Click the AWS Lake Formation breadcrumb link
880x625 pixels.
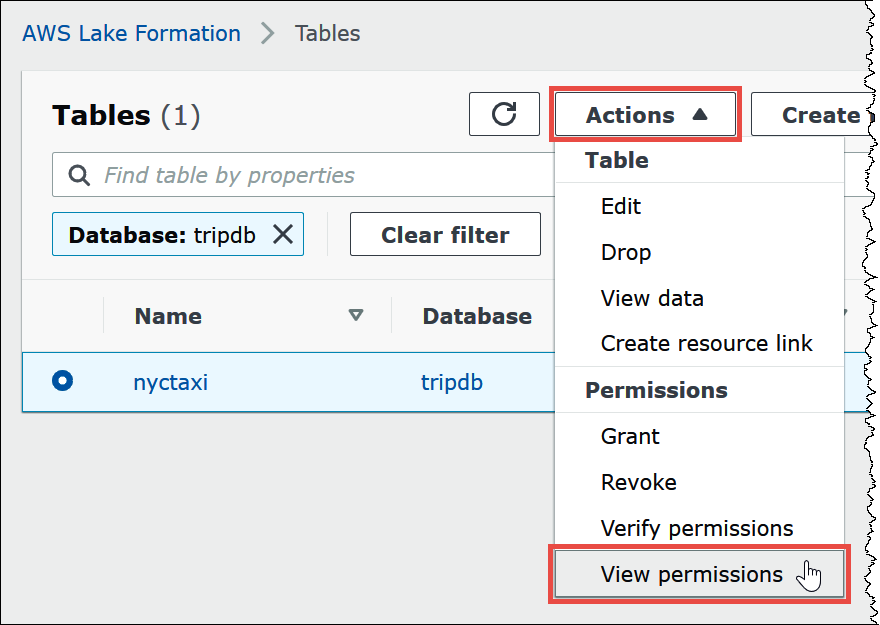(130, 32)
